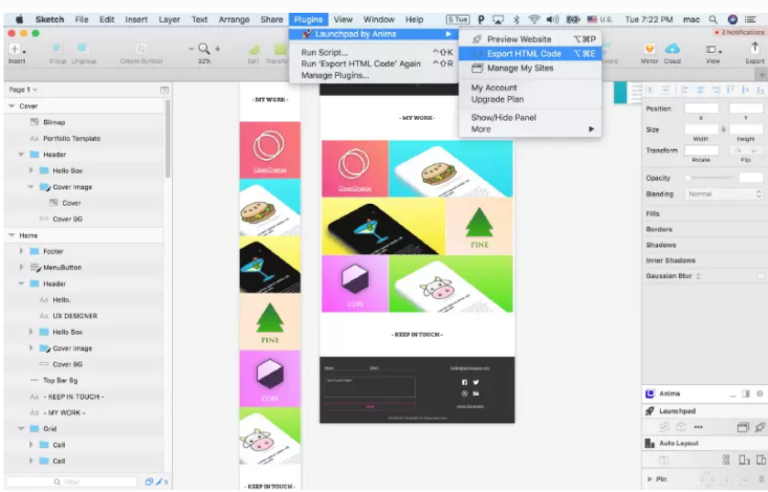This screenshot has height=492, width=768.
Task: Open the Layer menu in the menu bar
Action: point(169,20)
